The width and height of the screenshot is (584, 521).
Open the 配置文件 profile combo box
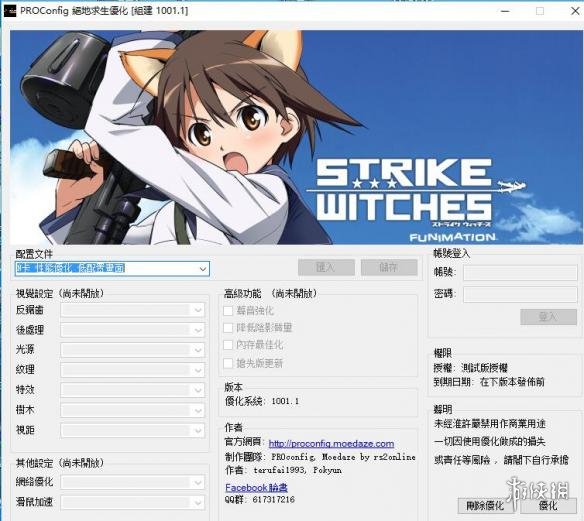point(112,269)
